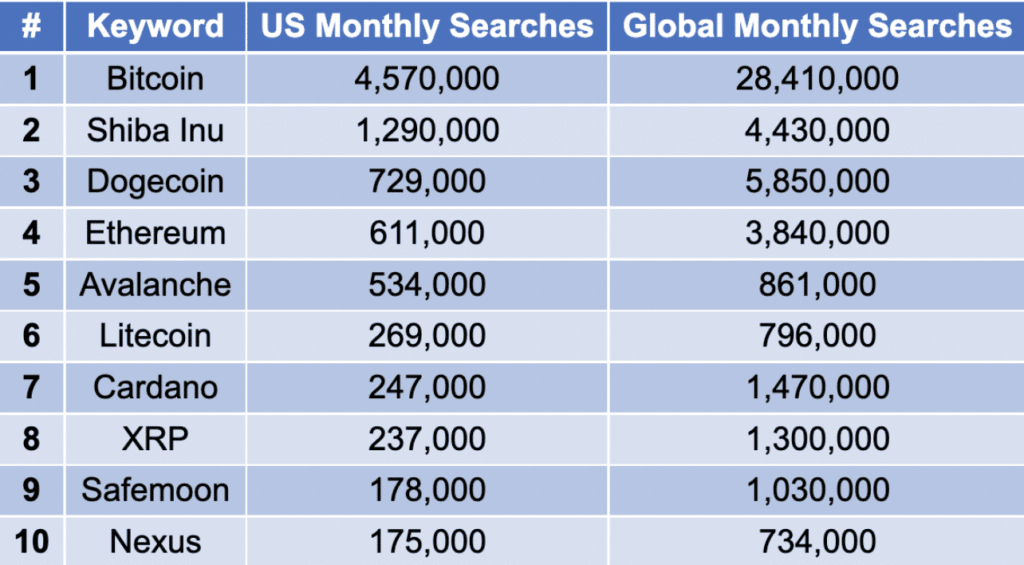Click rank number 10 cell
1024x565 pixels.
(x=31, y=542)
